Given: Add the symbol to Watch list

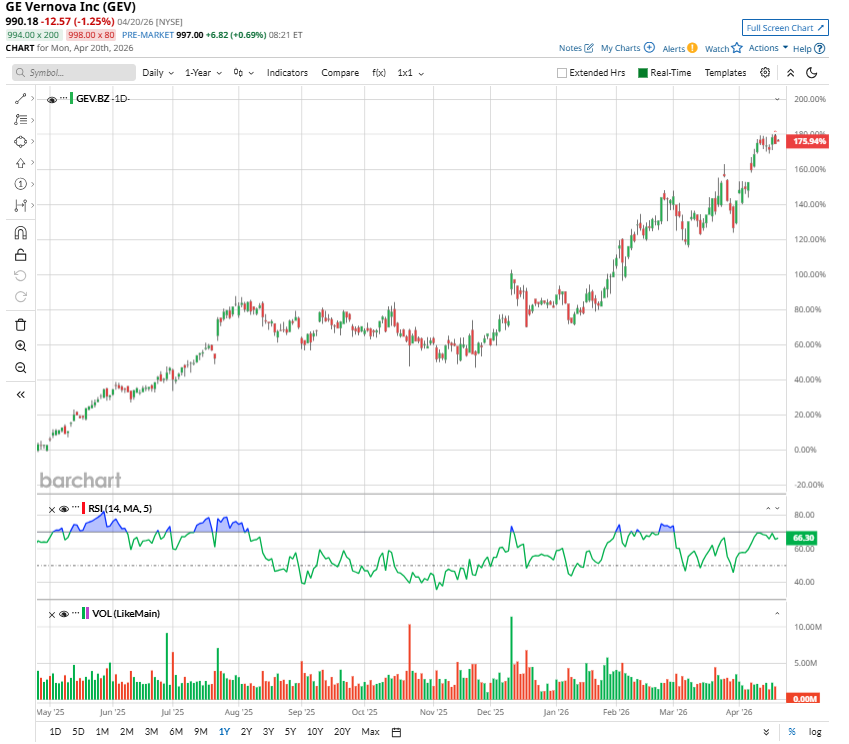Looking at the screenshot, I should (x=723, y=48).
